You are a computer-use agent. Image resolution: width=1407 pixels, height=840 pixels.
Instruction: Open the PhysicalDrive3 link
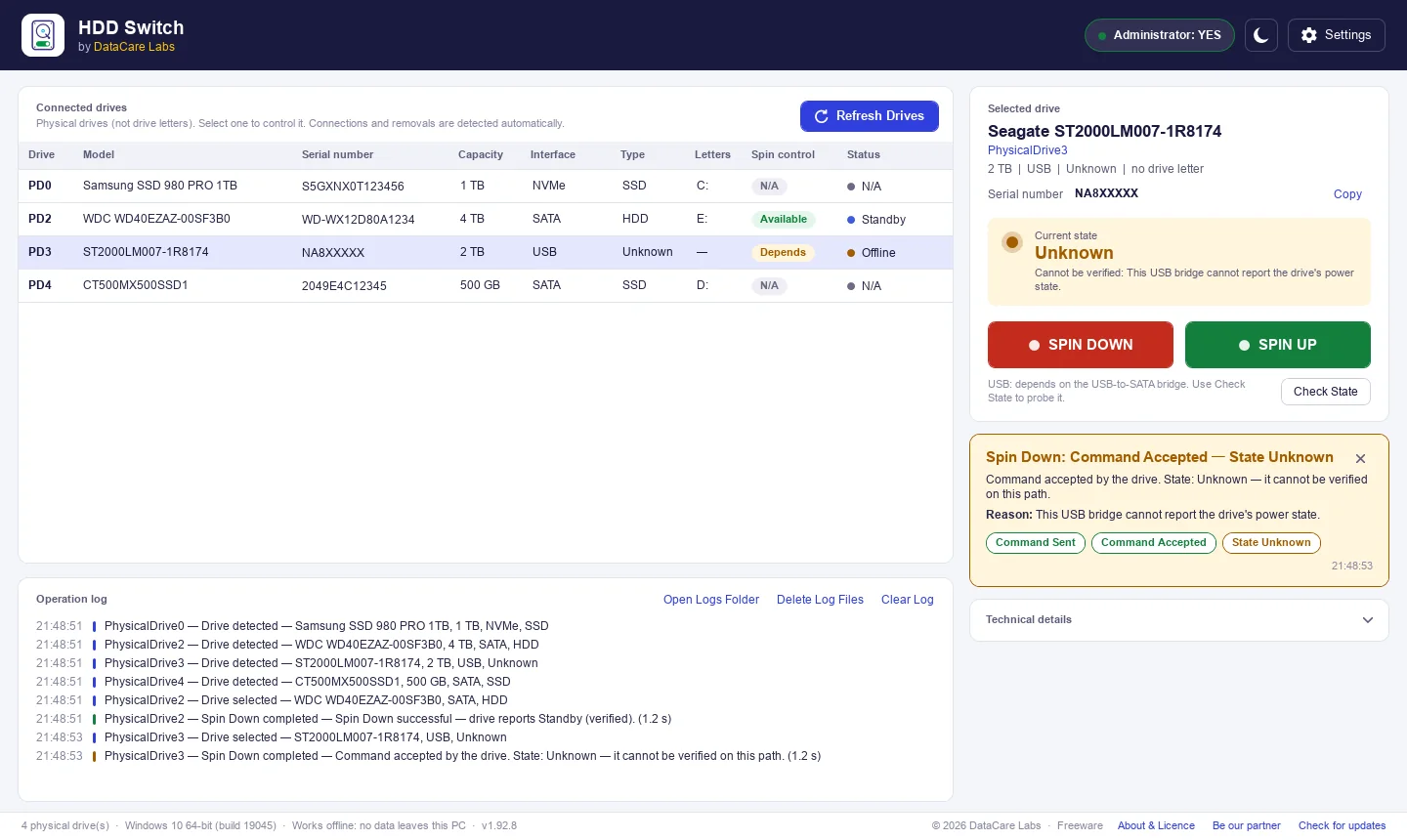(x=1027, y=150)
